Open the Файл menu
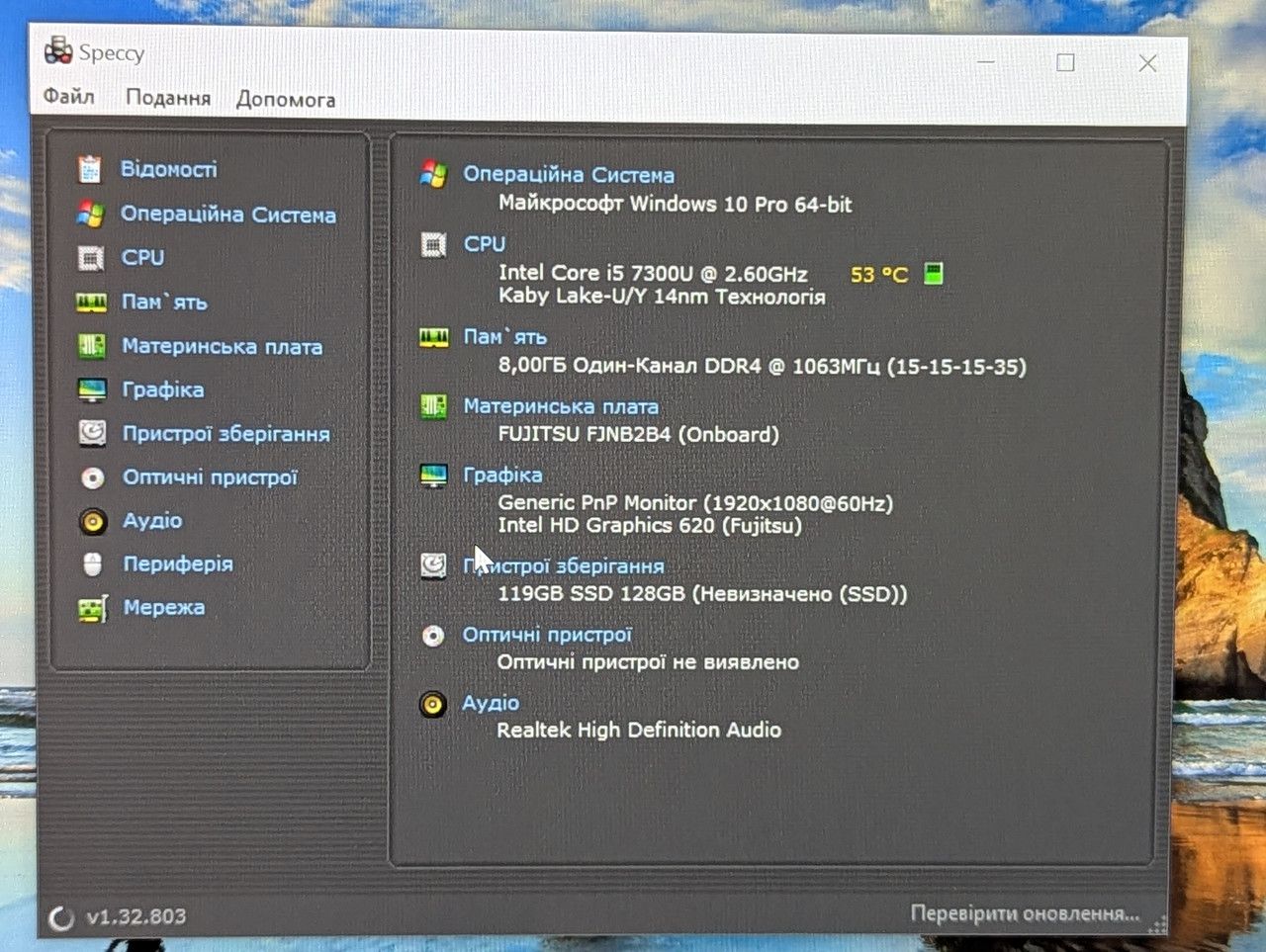This screenshot has height=952, width=1266. click(x=68, y=97)
